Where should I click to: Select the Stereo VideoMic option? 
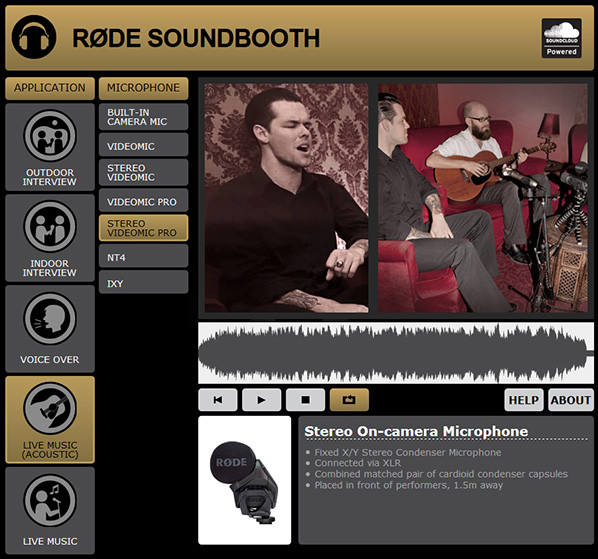click(143, 172)
